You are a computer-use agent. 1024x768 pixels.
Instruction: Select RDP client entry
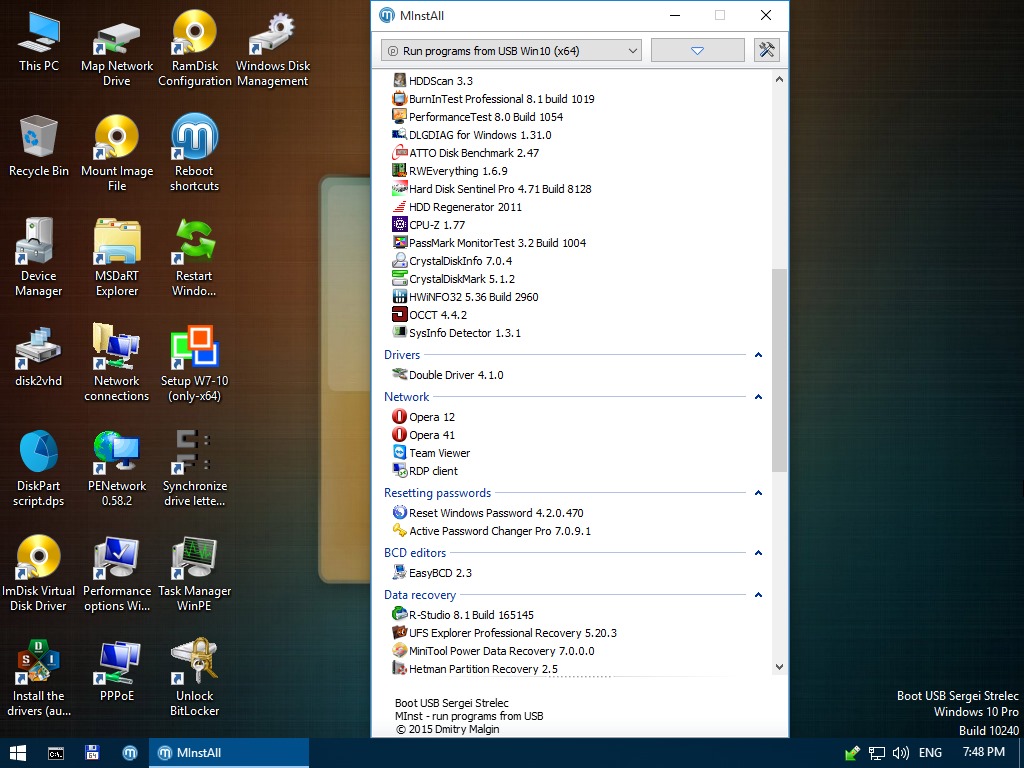pos(425,471)
